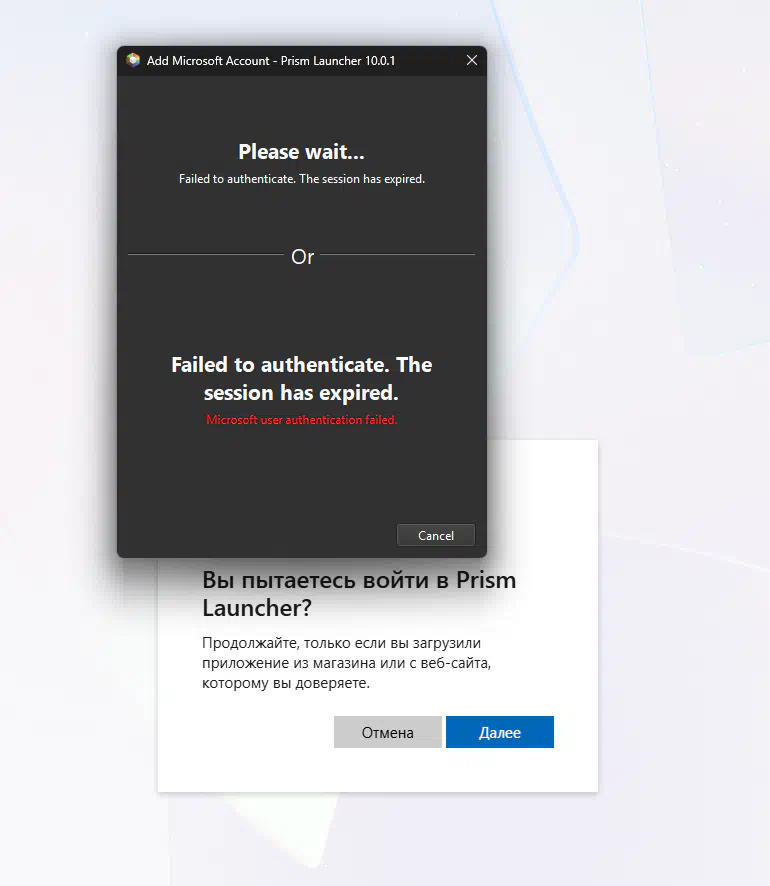Click the divider line left of 'Or'
The image size is (770, 886).
pos(206,254)
